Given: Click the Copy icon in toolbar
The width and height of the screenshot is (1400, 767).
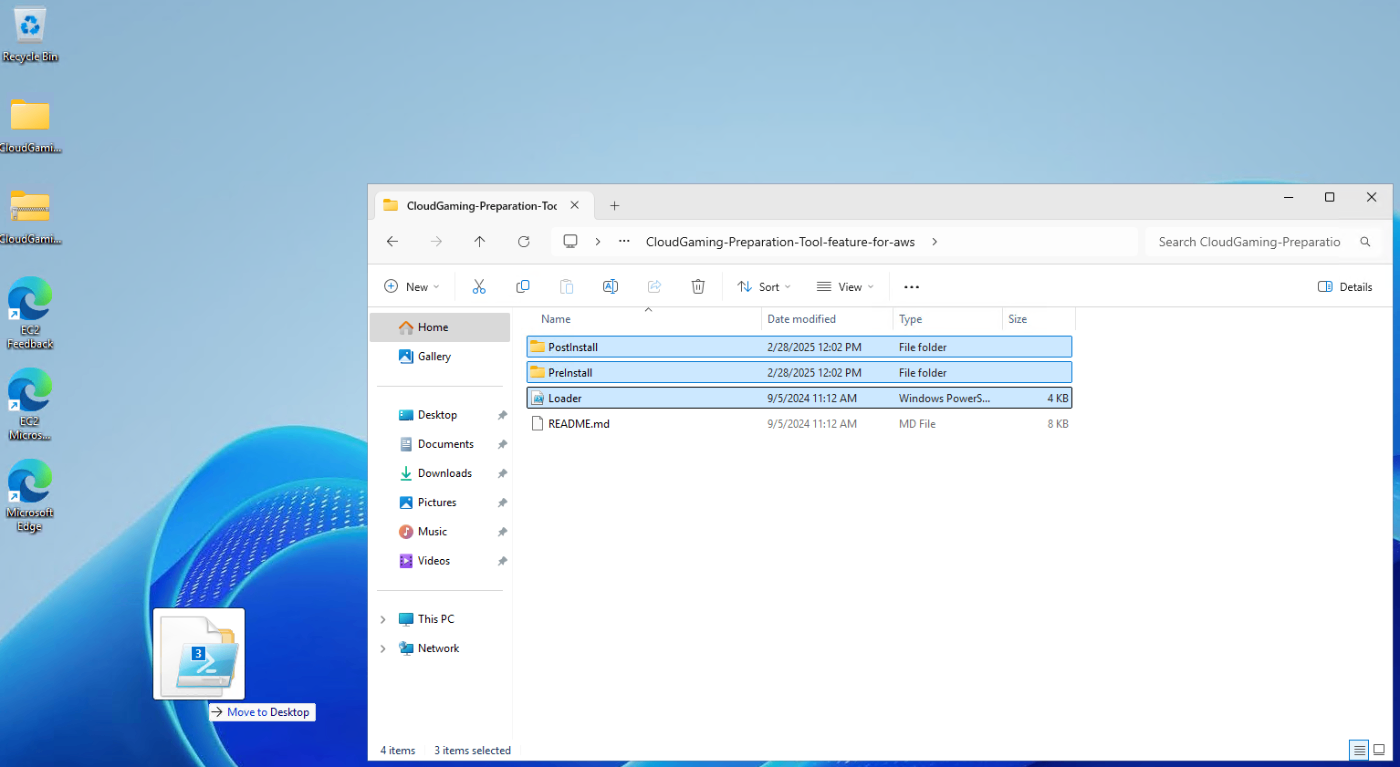Looking at the screenshot, I should [522, 287].
